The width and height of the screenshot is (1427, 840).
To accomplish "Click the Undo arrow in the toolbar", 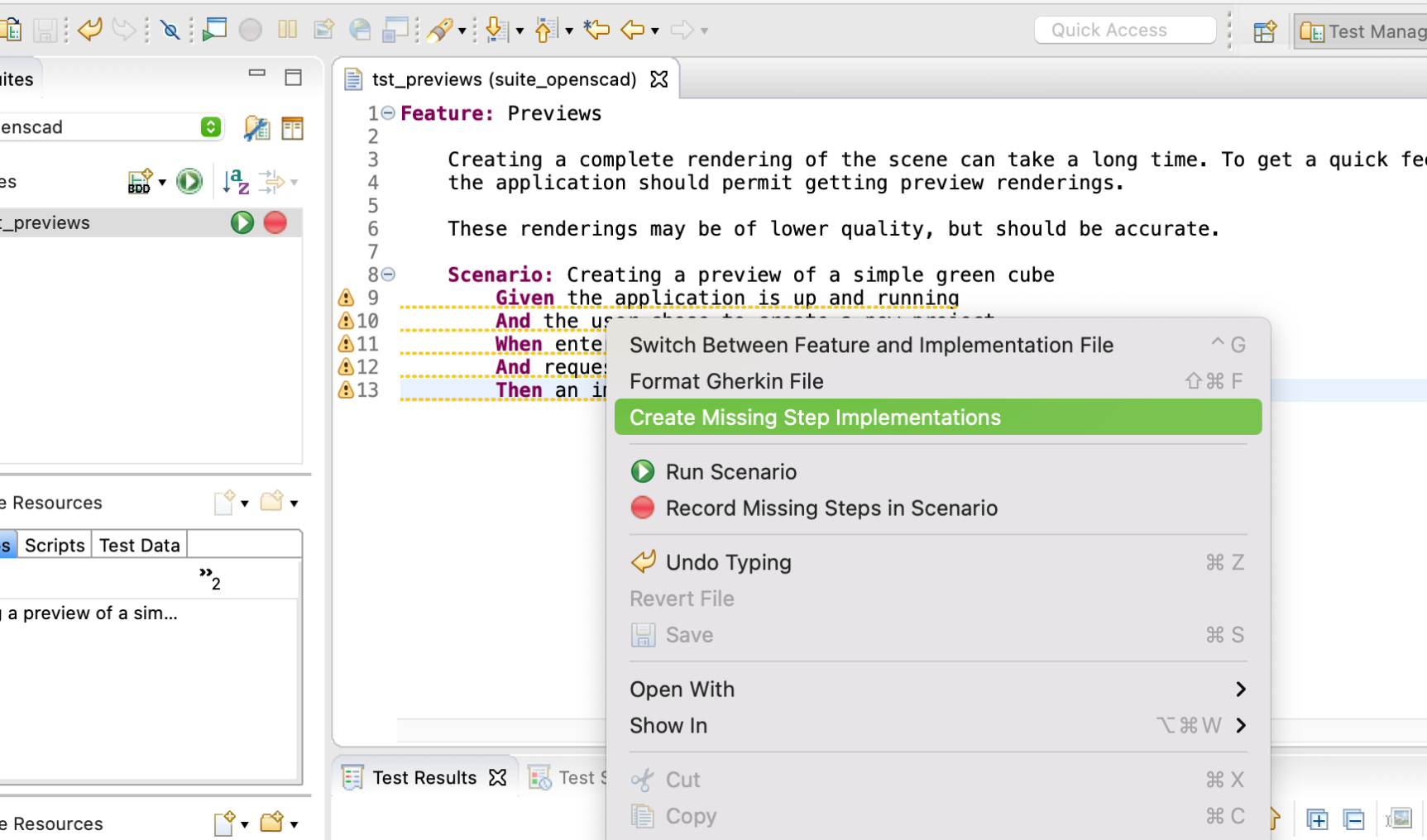I will (x=89, y=31).
